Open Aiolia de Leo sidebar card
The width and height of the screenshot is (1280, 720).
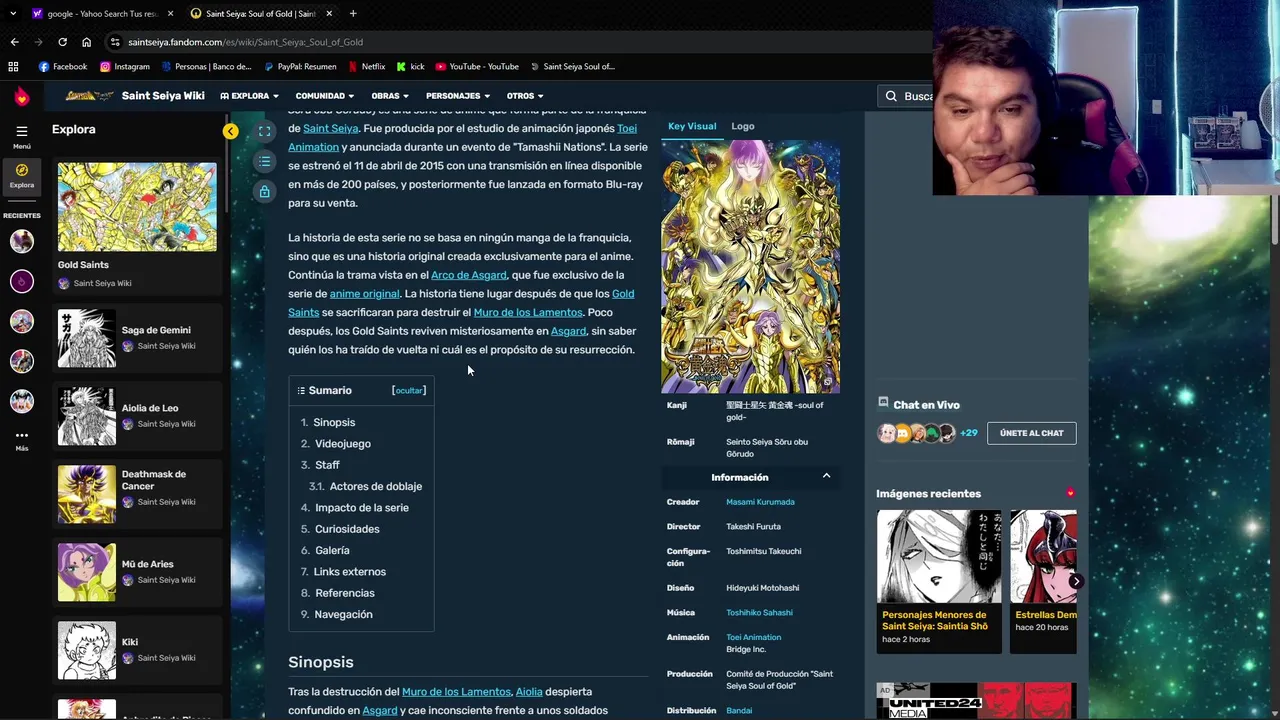click(x=137, y=416)
